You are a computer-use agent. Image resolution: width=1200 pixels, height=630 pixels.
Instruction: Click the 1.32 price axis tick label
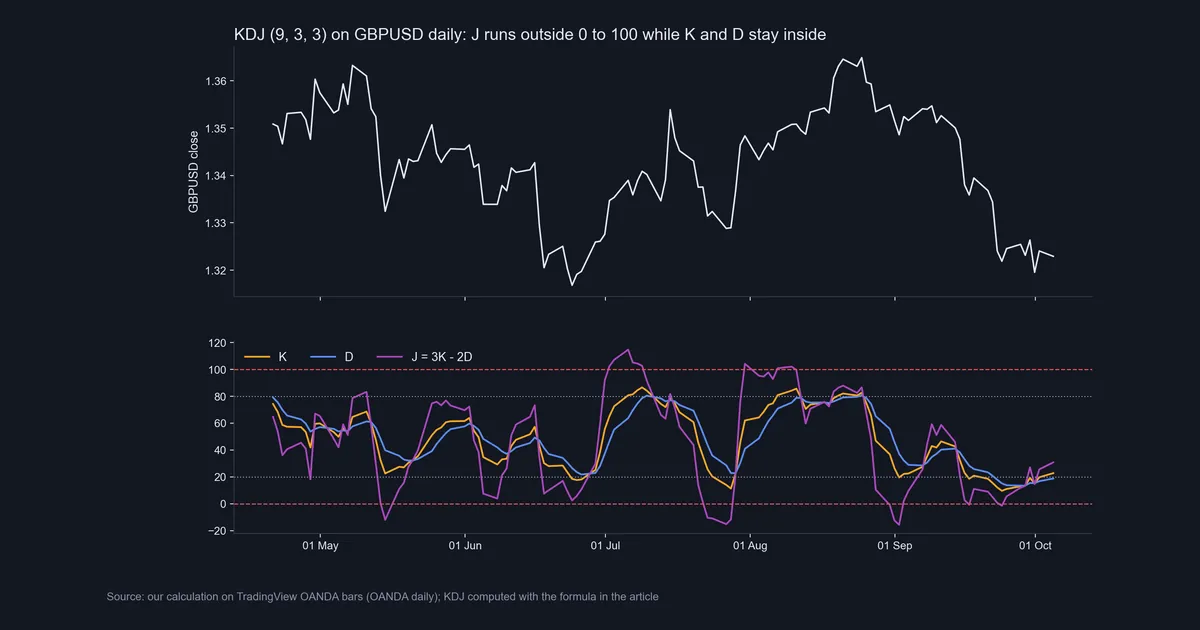point(217,270)
